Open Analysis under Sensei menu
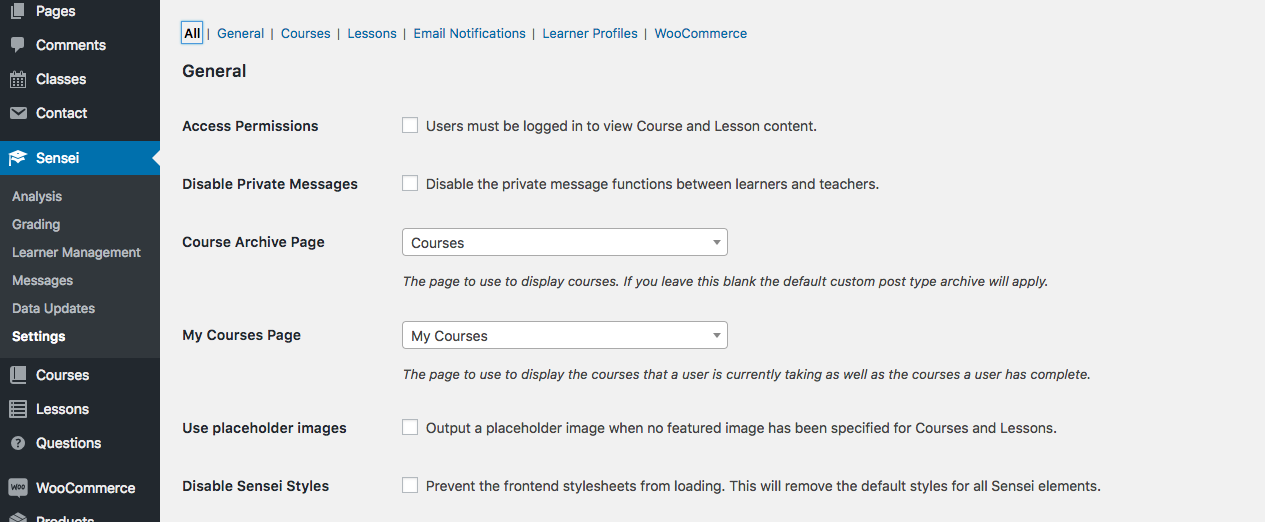Viewport: 1265px width, 522px height. (37, 196)
